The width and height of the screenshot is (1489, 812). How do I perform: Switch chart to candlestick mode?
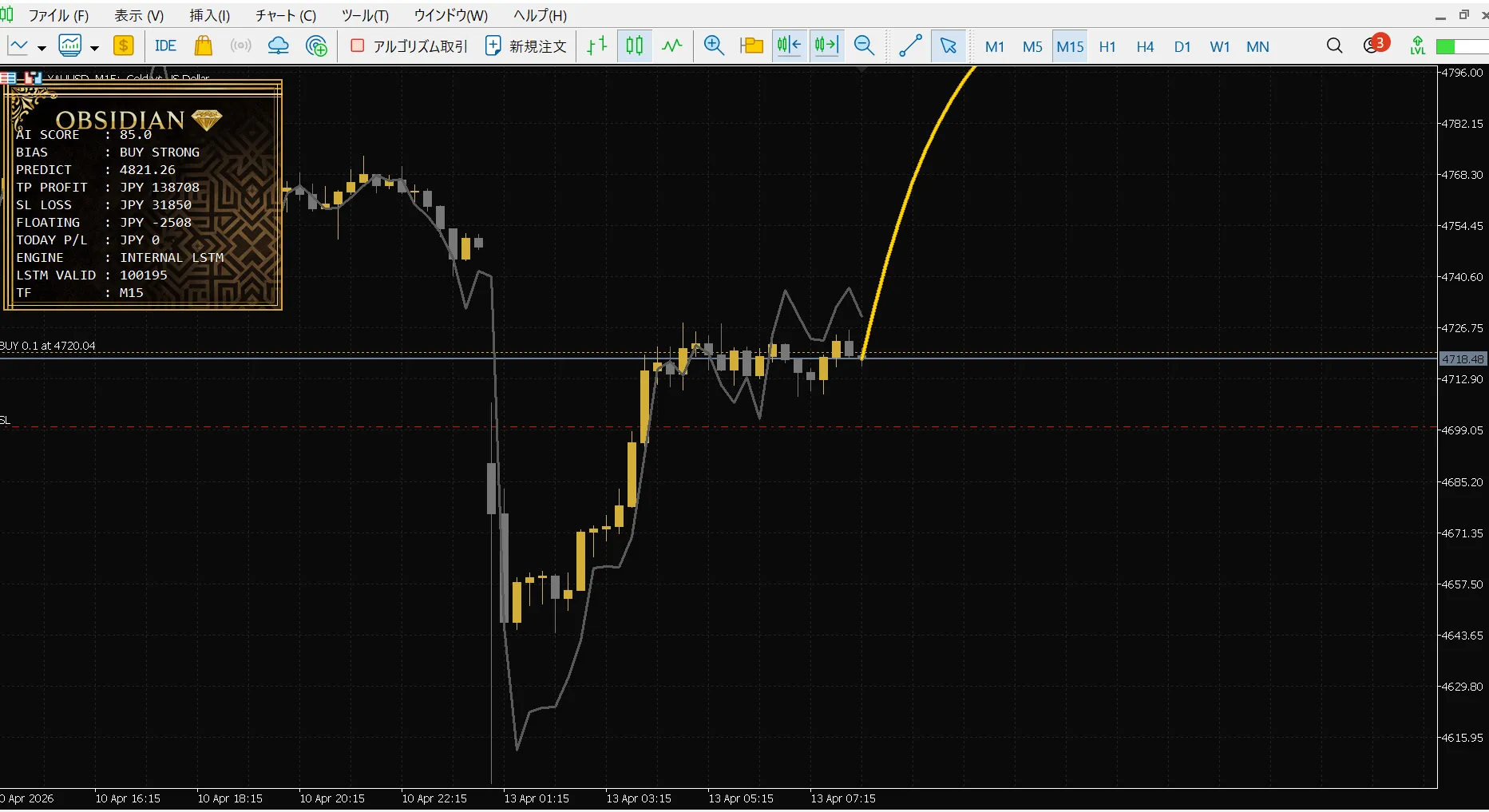tap(635, 46)
